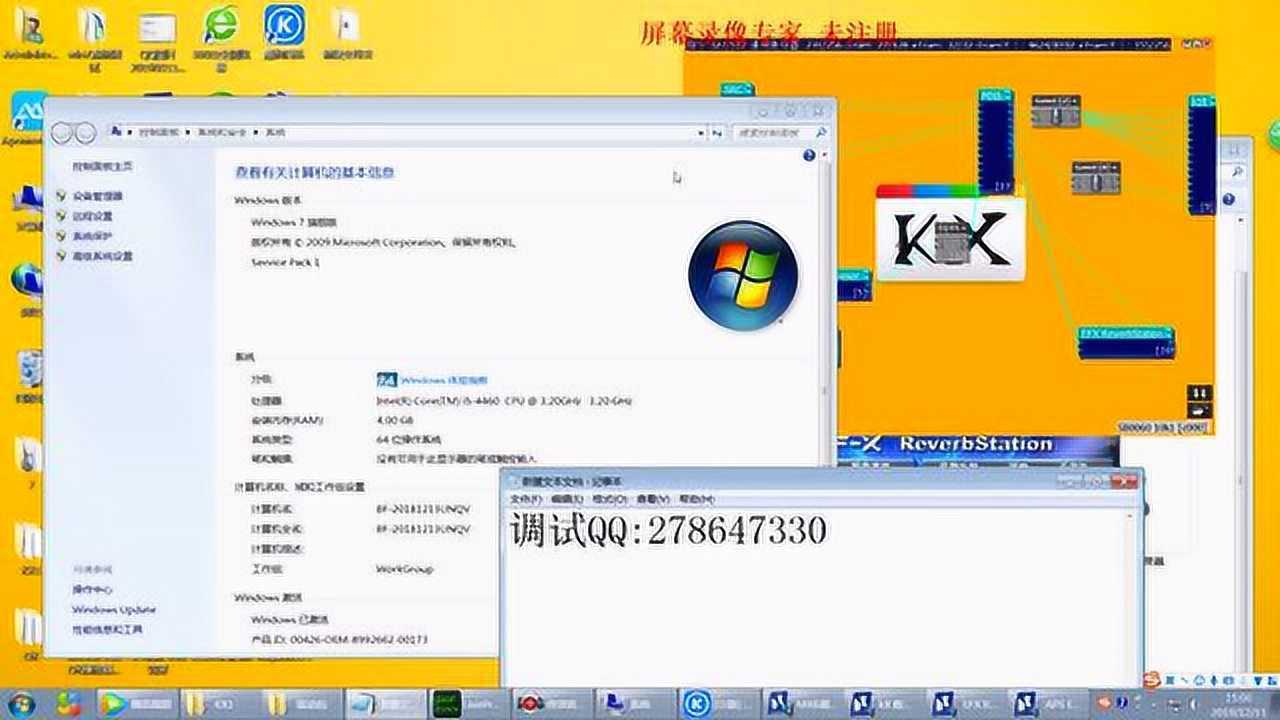Select the lower gray fader module in kX DSP
The image size is (1280, 720).
pyautogui.click(x=1096, y=178)
